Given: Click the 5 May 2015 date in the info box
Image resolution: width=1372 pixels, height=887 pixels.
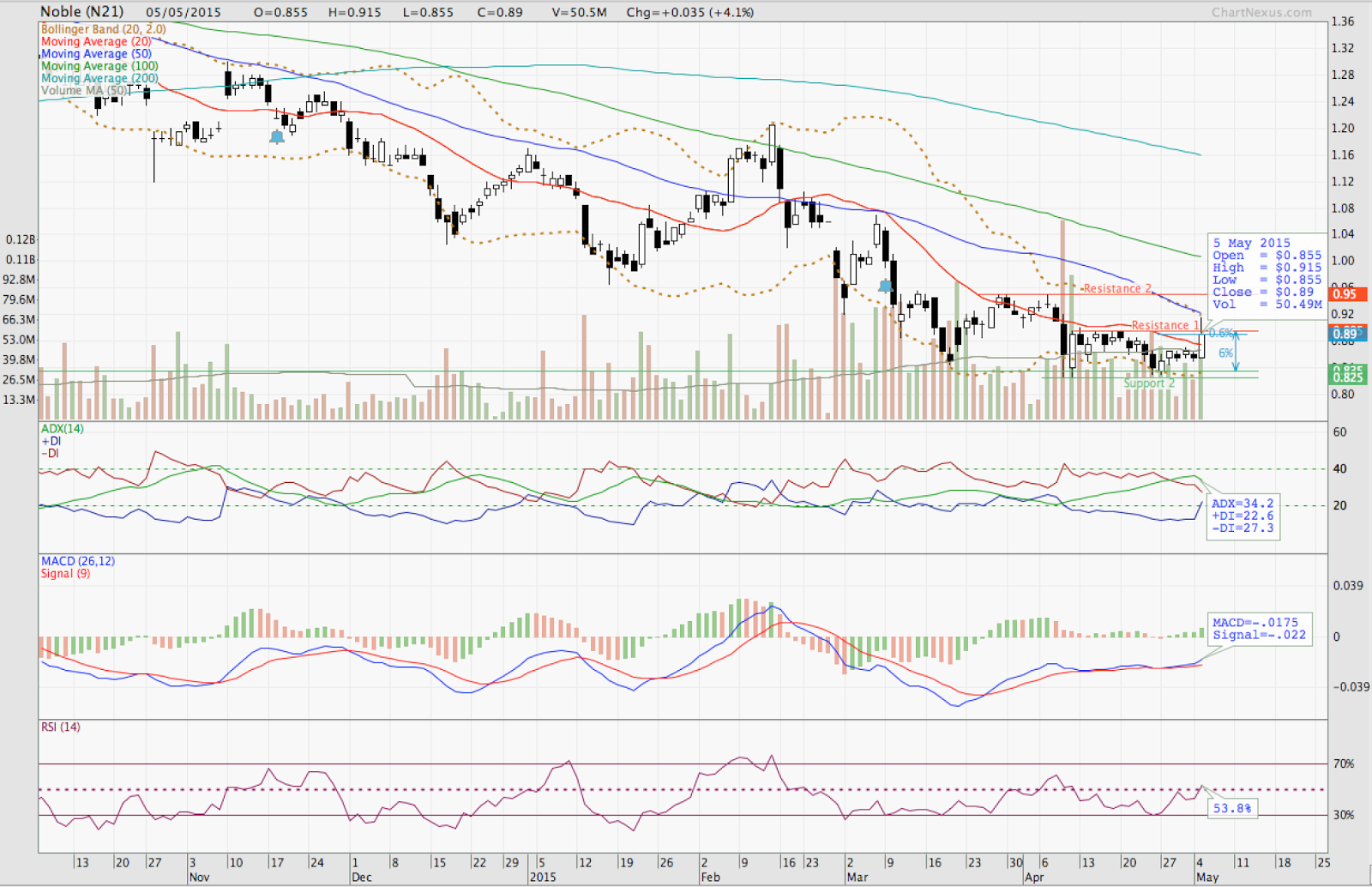Looking at the screenshot, I should tap(1251, 243).
